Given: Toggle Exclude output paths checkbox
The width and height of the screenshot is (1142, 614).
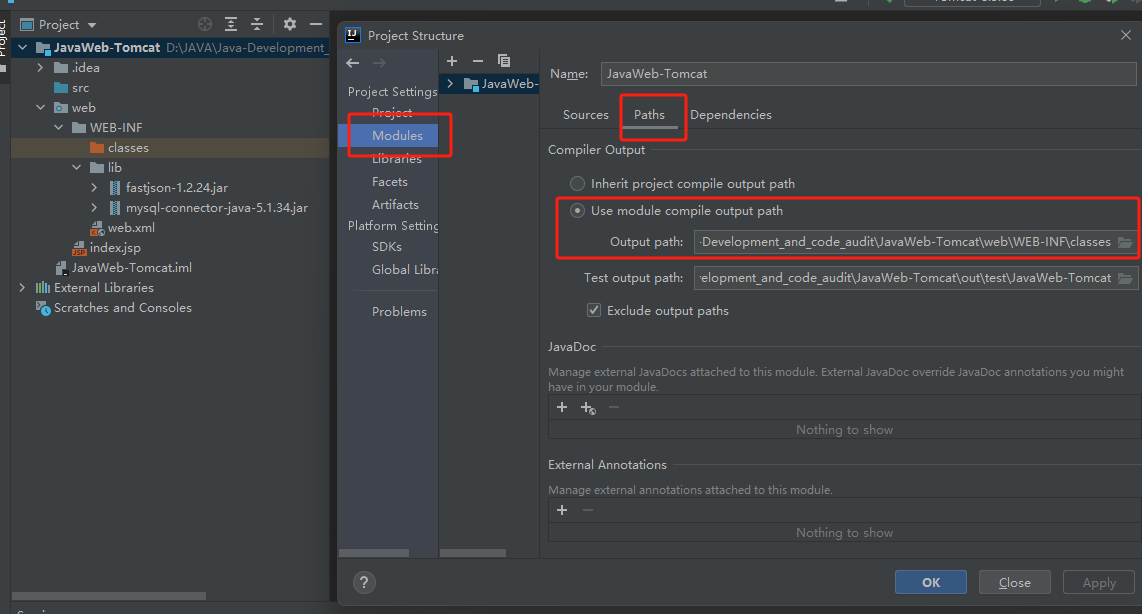Looking at the screenshot, I should click(x=594, y=310).
